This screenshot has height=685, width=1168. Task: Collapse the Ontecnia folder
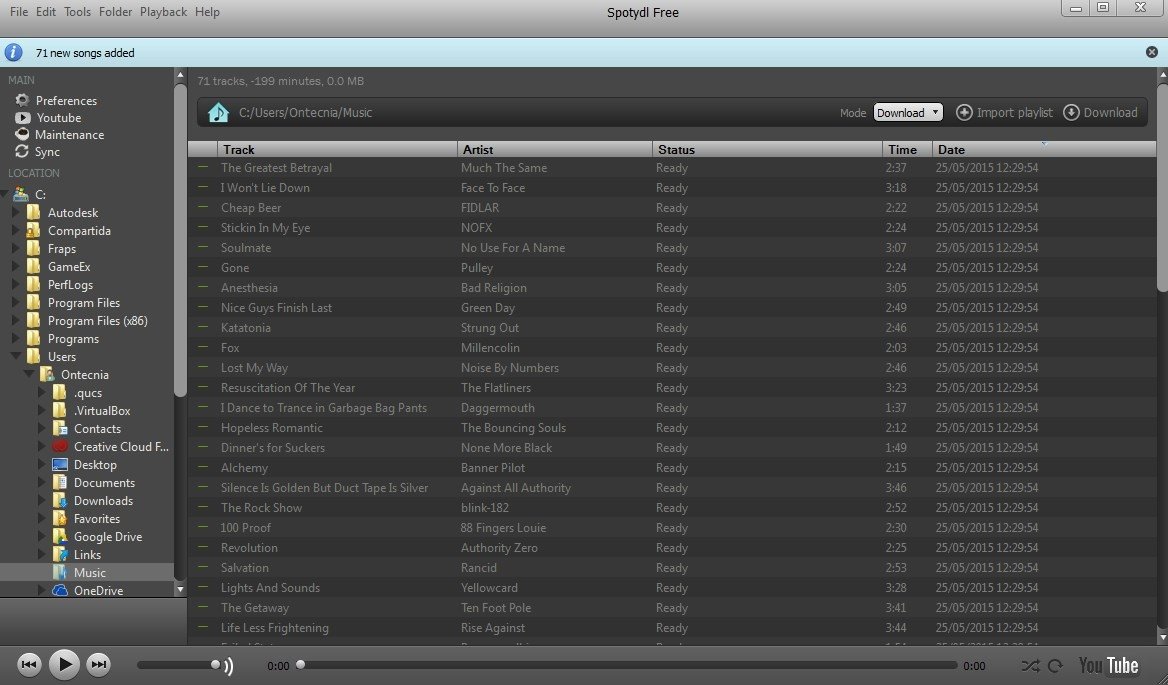coord(28,374)
